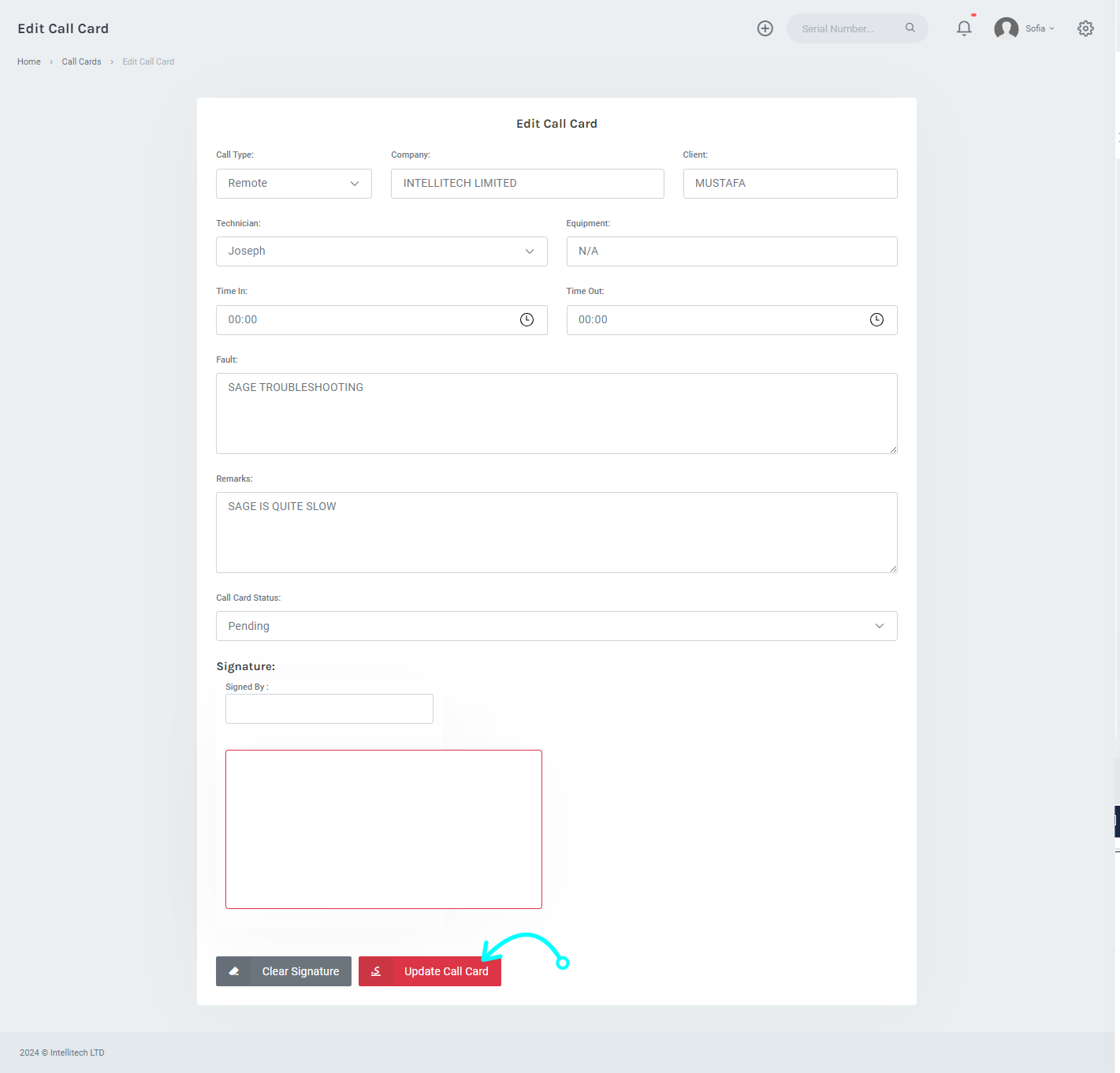Open the settings gear icon
The image size is (1120, 1073).
tap(1085, 28)
